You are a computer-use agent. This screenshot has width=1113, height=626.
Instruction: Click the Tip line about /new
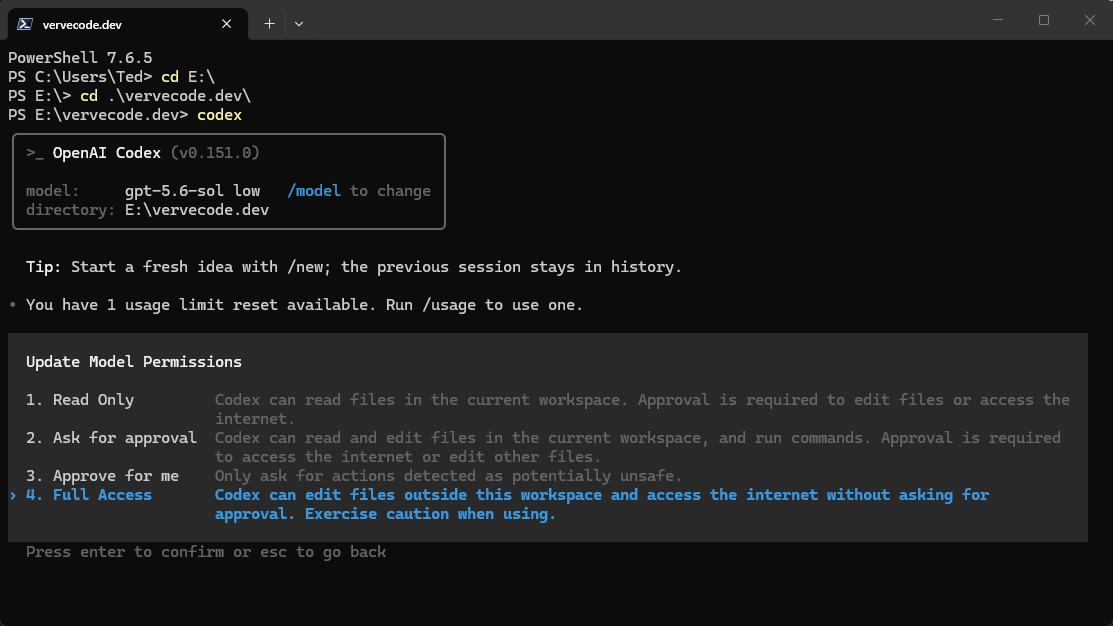[x=354, y=268]
